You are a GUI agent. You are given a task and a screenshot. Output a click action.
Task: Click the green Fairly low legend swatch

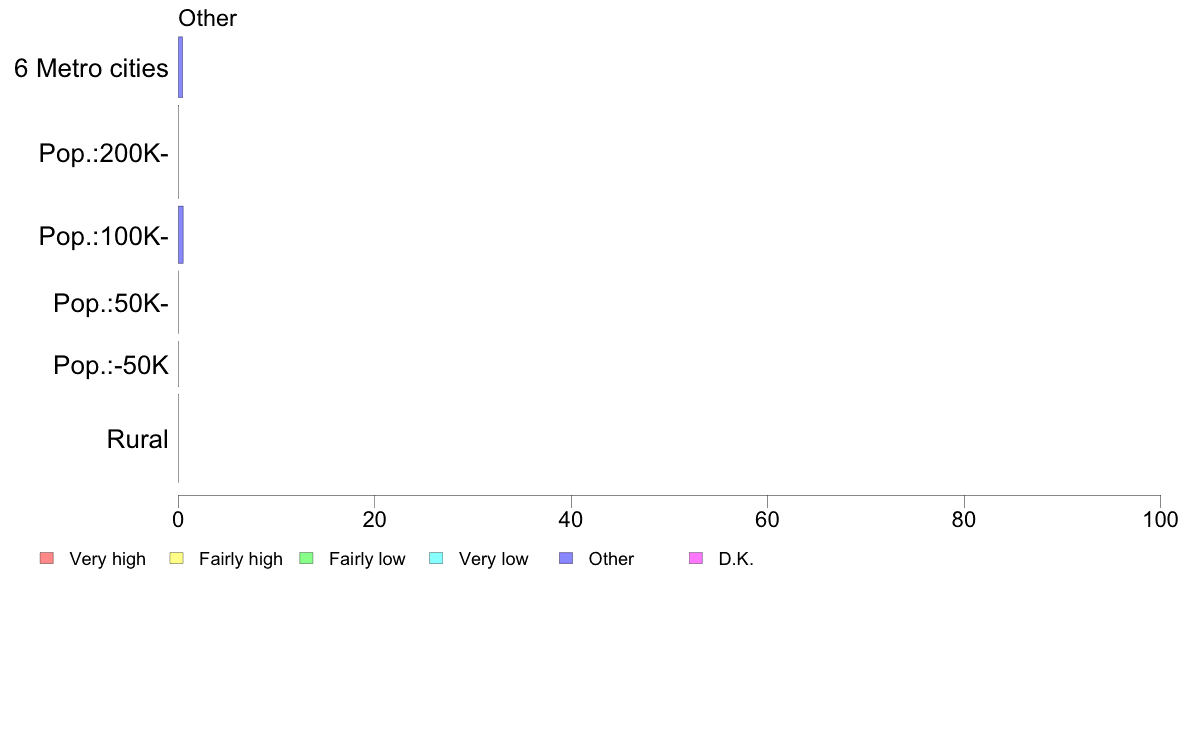coord(306,559)
